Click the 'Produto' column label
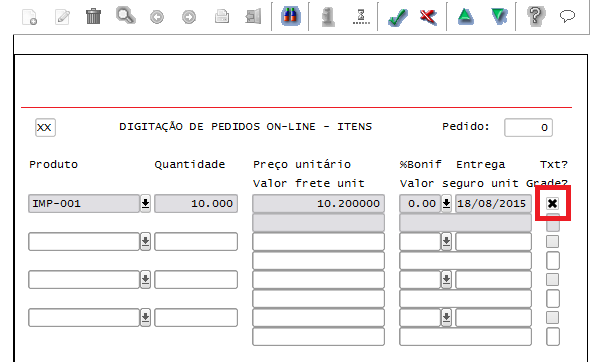 (x=53, y=165)
